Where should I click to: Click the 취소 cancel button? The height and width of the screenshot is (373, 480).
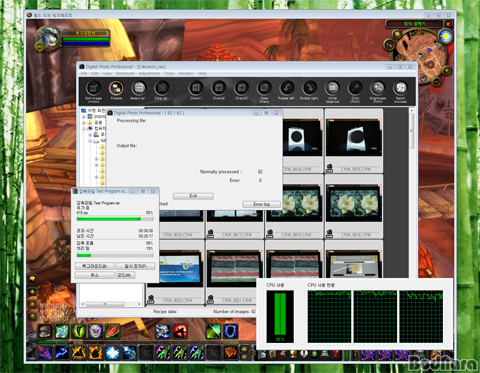pos(95,275)
